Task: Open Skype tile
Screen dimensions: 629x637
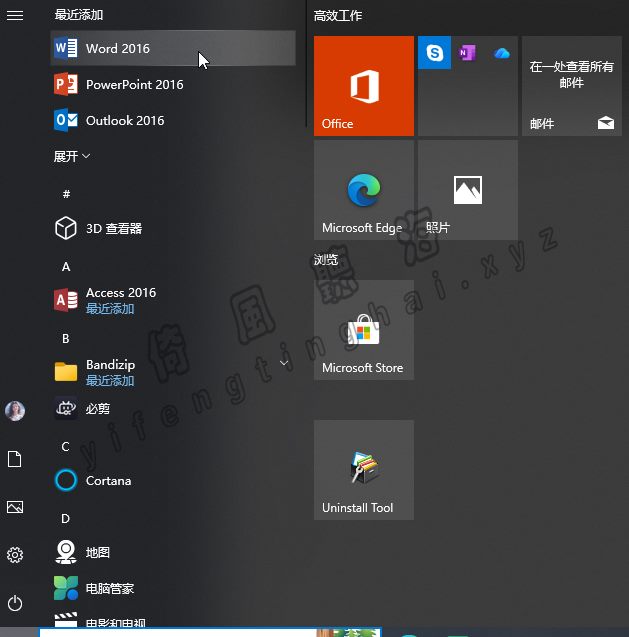Action: (434, 52)
